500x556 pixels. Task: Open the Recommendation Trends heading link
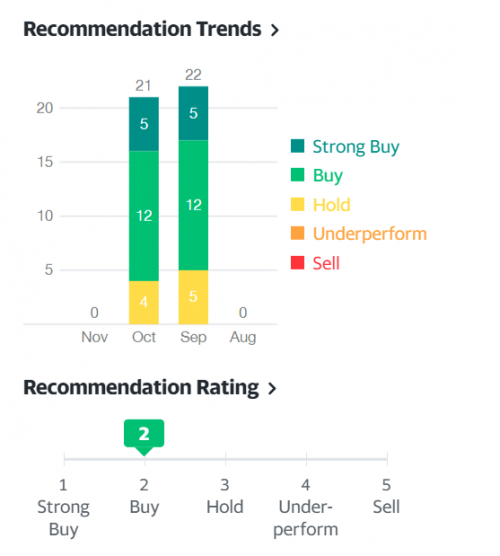[x=142, y=29]
